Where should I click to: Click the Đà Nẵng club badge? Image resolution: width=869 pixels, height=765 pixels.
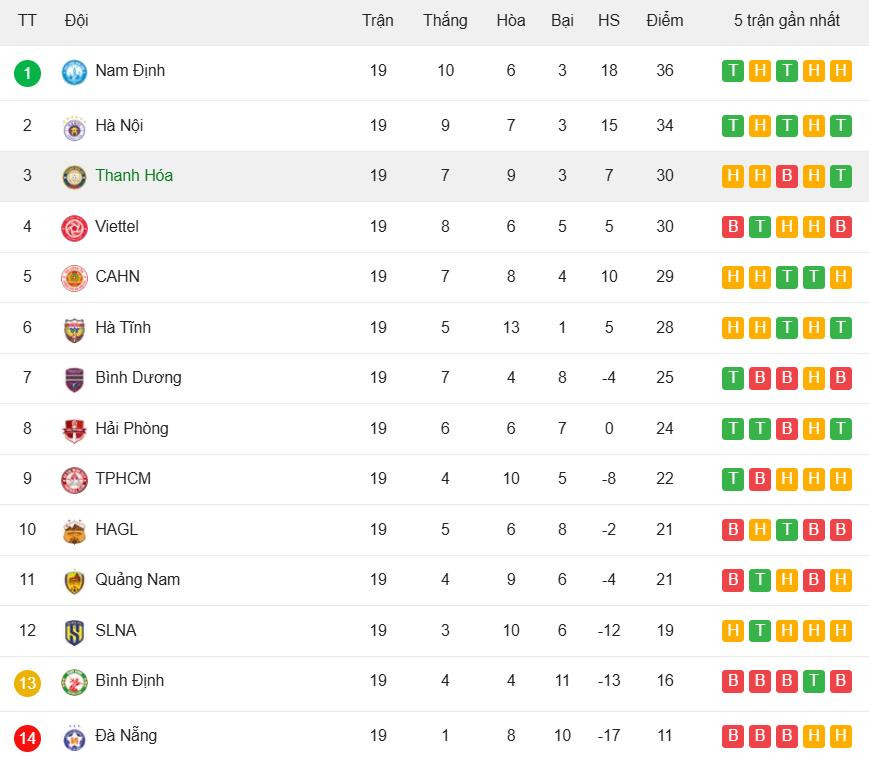(75, 737)
